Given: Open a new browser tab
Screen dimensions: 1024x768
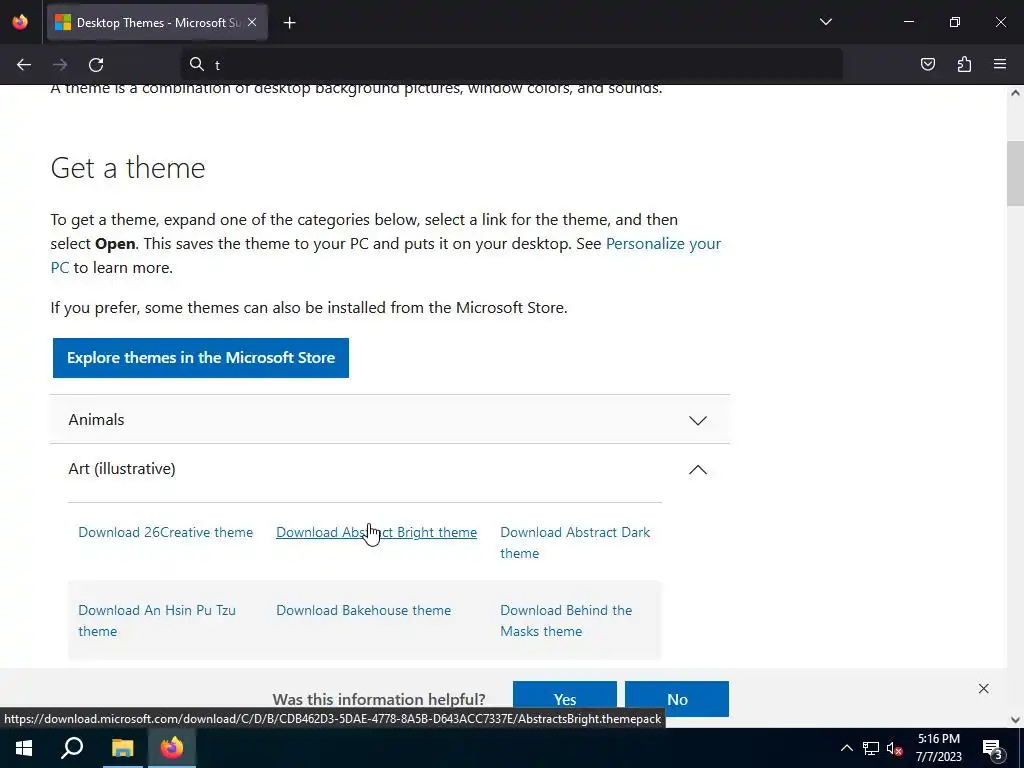Looking at the screenshot, I should tap(289, 23).
